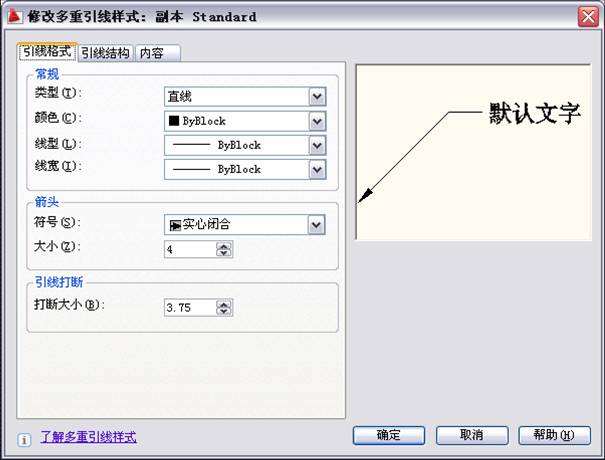Screen dimensions: 605x460
Task: Open the 符号 arrowhead dropdown 实心闭合
Action: coord(245,225)
